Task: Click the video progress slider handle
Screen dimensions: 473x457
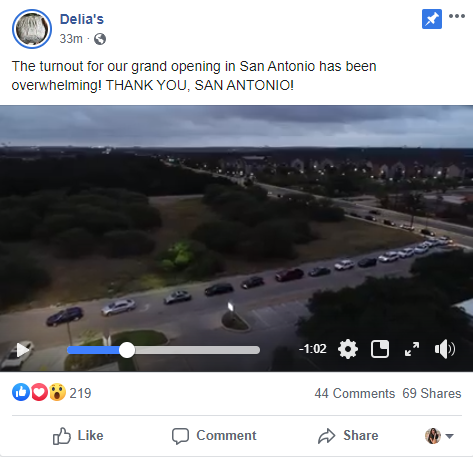Action: coord(127,350)
